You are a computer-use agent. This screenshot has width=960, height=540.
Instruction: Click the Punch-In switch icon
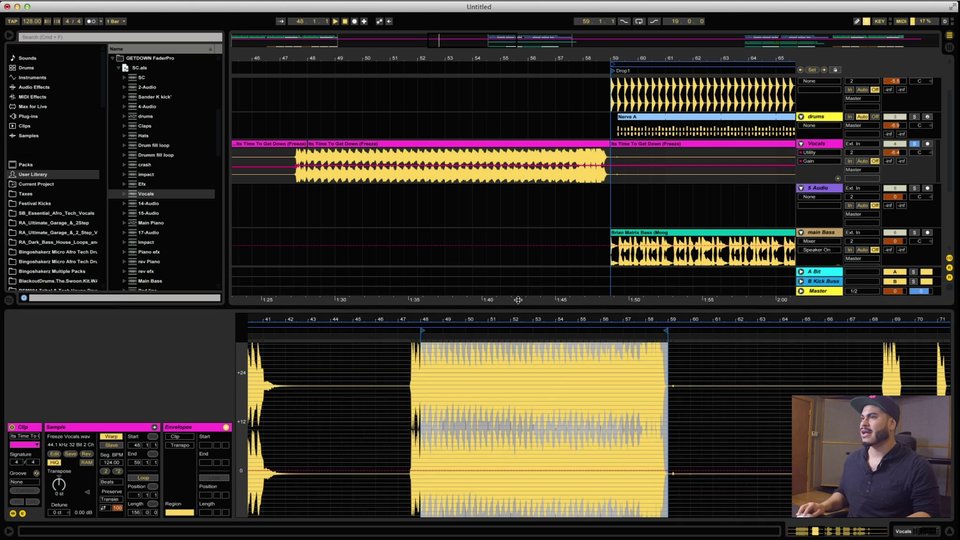624,21
